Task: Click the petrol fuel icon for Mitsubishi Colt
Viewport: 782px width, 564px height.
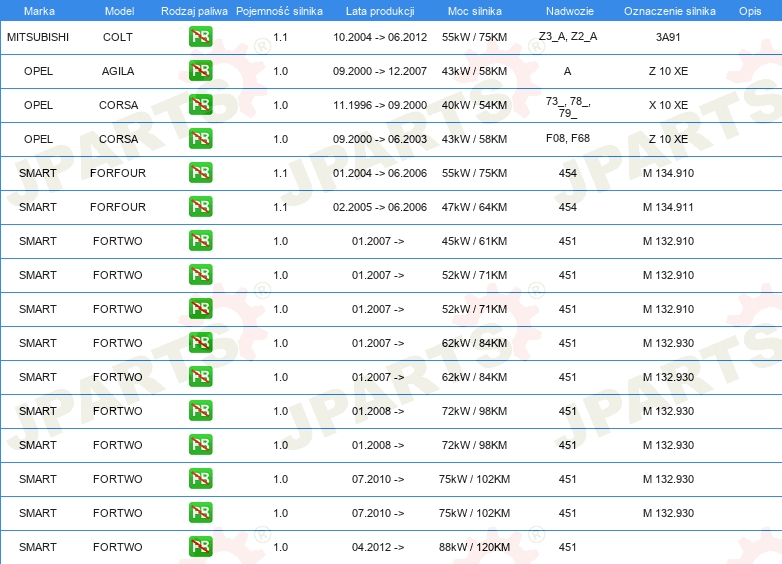Action: coord(200,37)
